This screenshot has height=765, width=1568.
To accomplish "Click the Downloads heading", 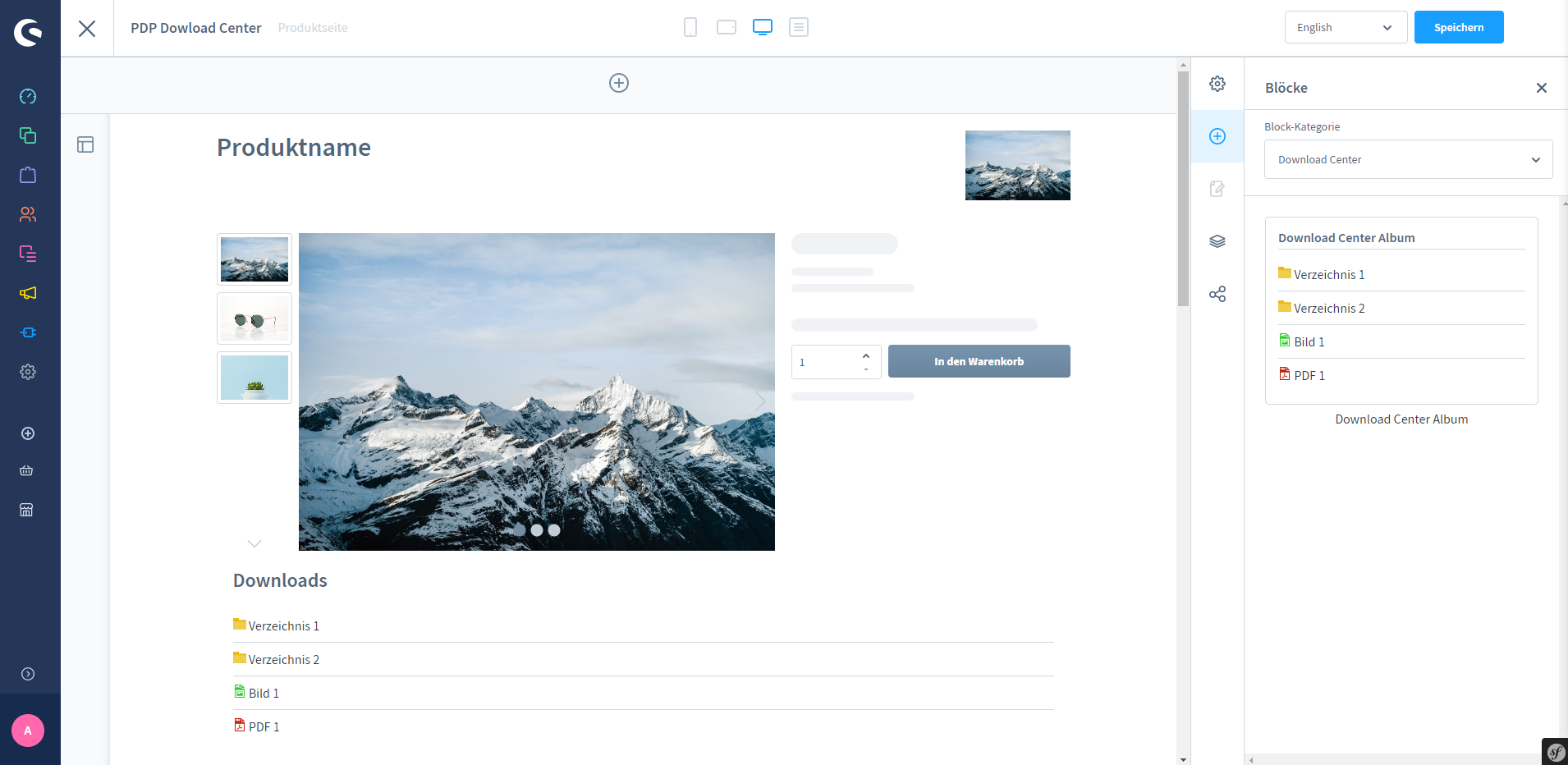I will tap(280, 580).
